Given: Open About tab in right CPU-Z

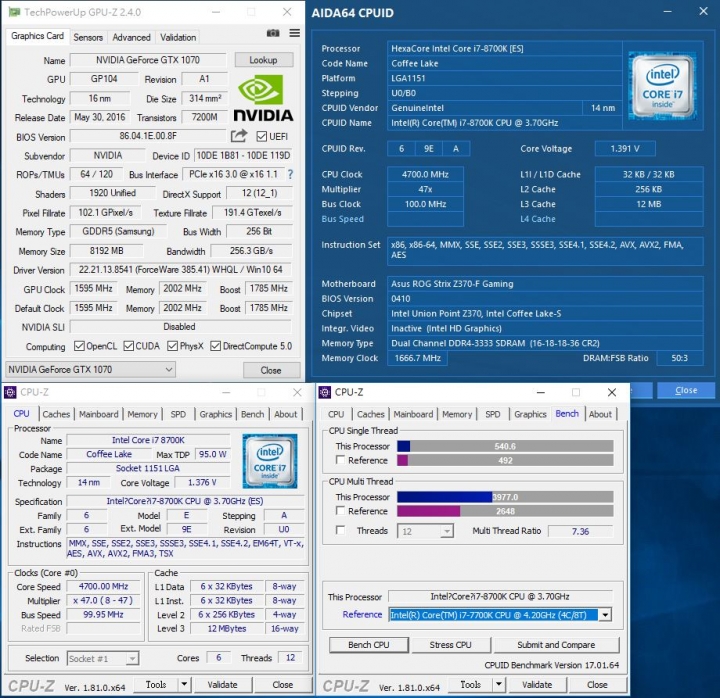Looking at the screenshot, I should (x=600, y=414).
